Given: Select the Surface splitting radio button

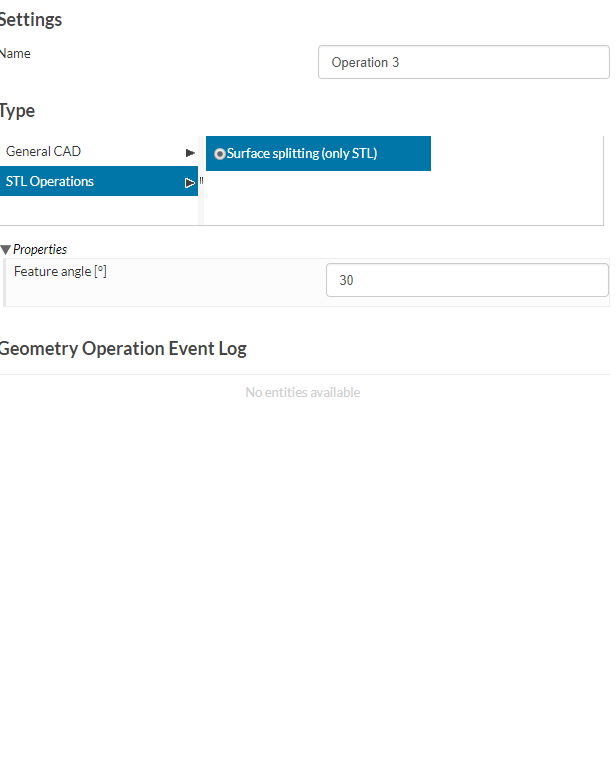Looking at the screenshot, I should (220, 154).
